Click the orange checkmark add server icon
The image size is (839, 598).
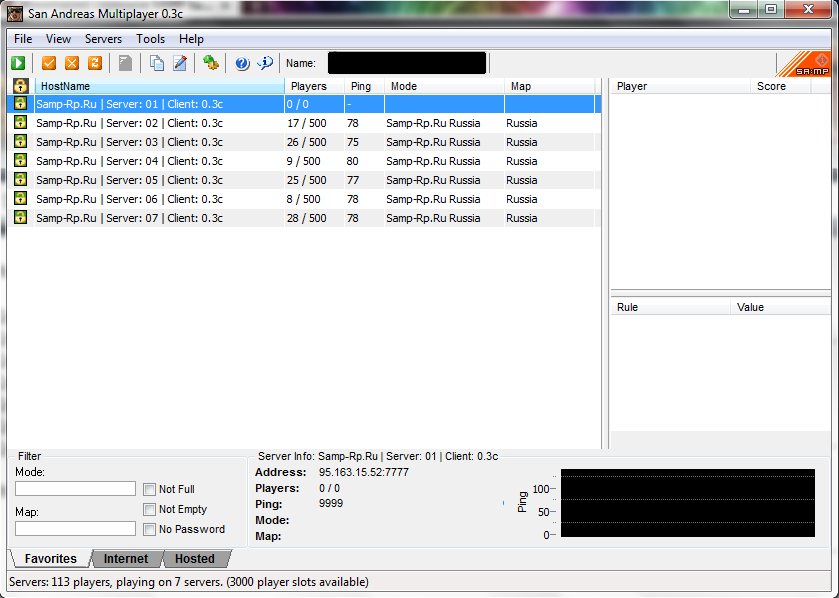[x=49, y=63]
